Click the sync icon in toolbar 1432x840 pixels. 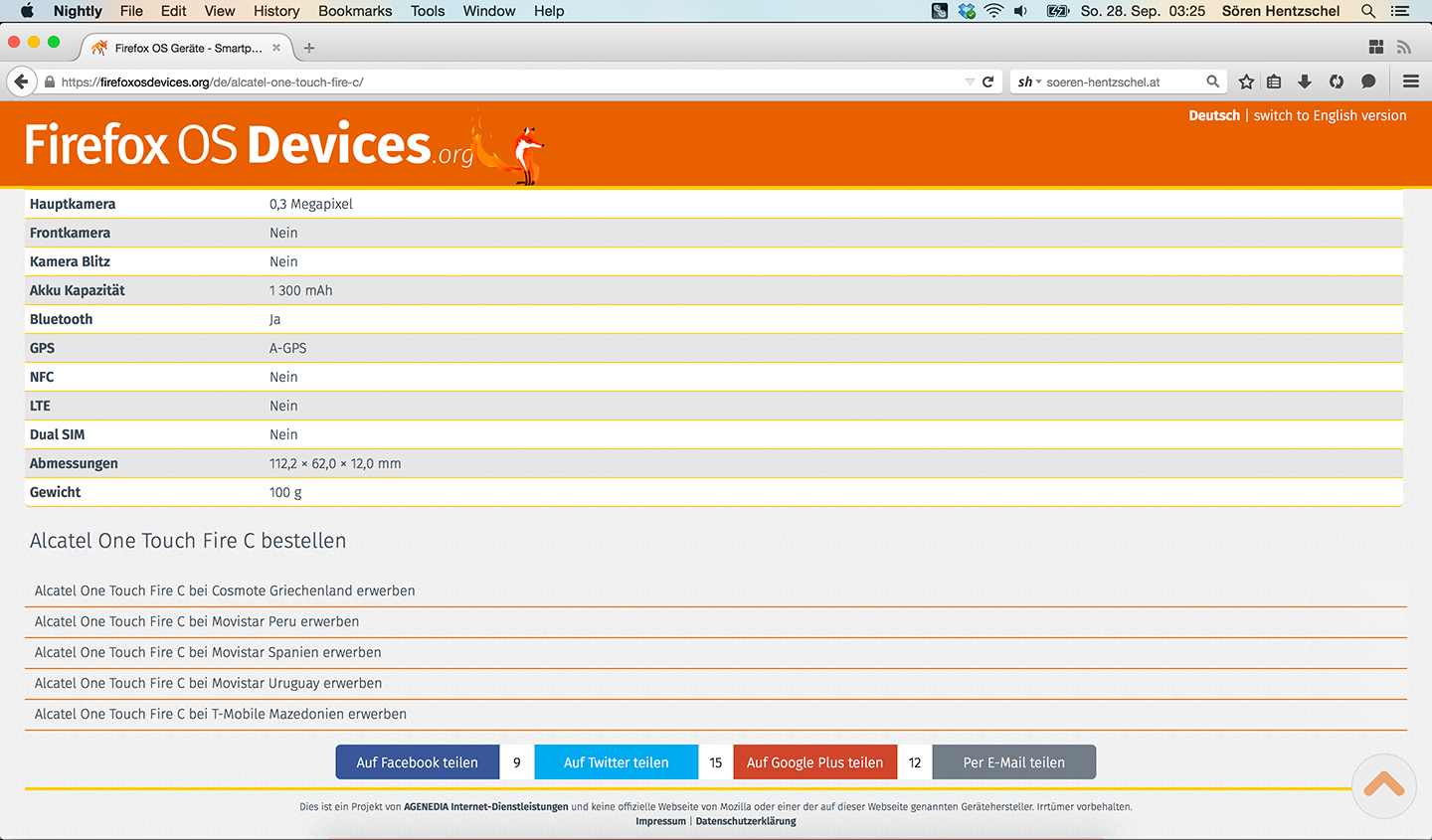pos(1337,82)
